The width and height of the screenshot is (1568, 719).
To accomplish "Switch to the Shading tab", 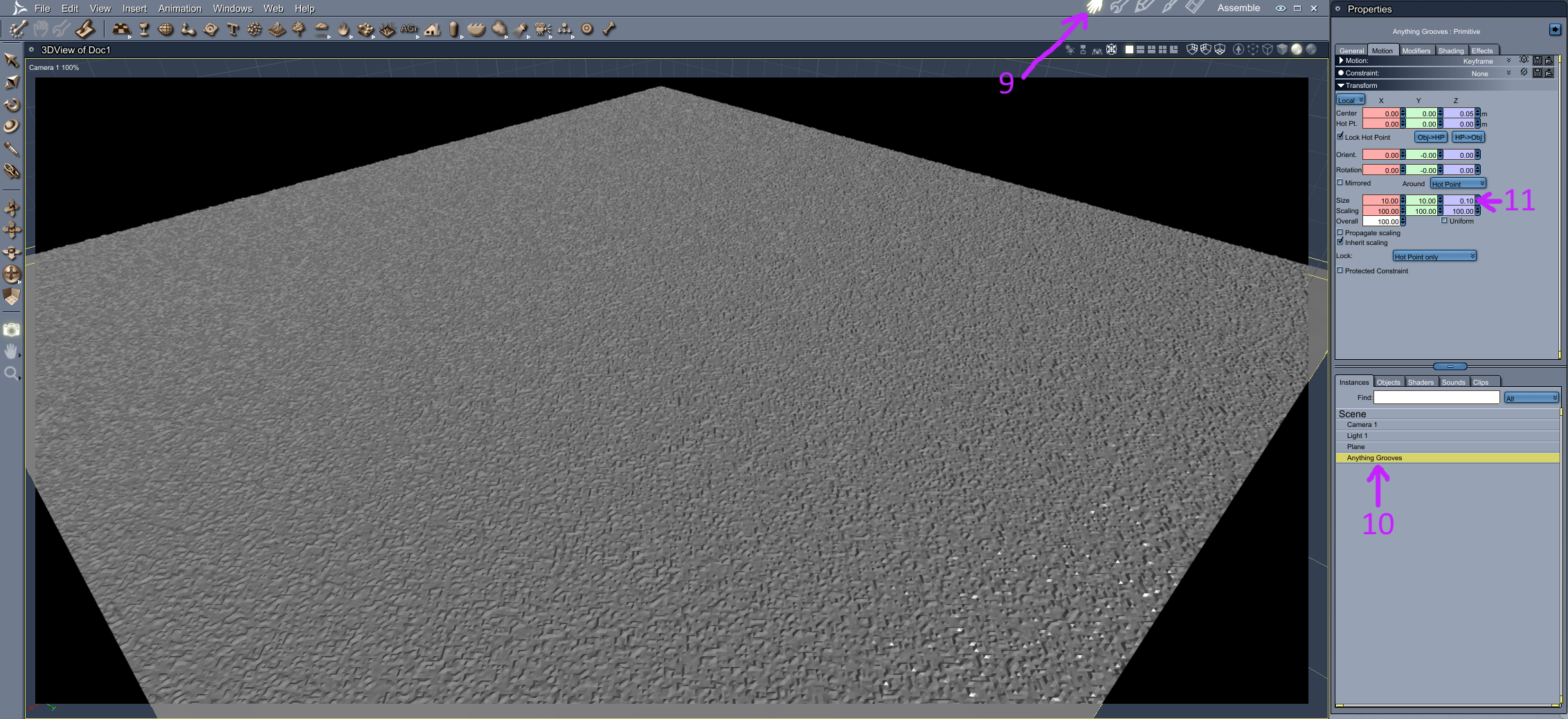I will pyautogui.click(x=1451, y=51).
